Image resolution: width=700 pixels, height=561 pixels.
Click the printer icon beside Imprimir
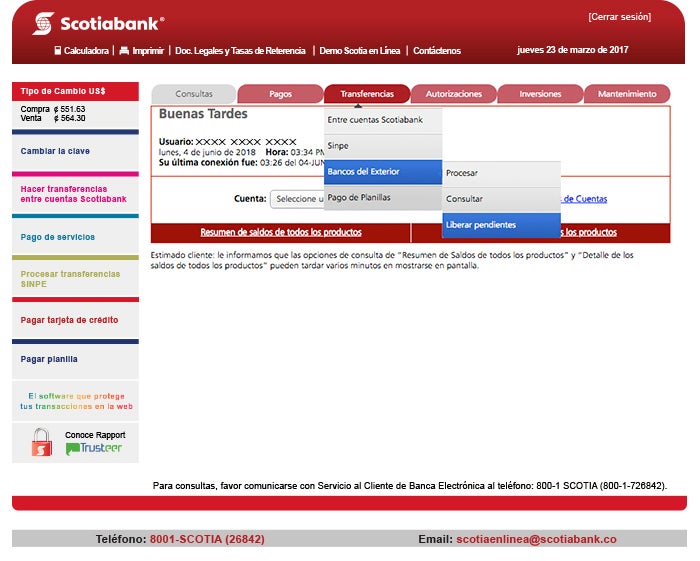click(124, 50)
